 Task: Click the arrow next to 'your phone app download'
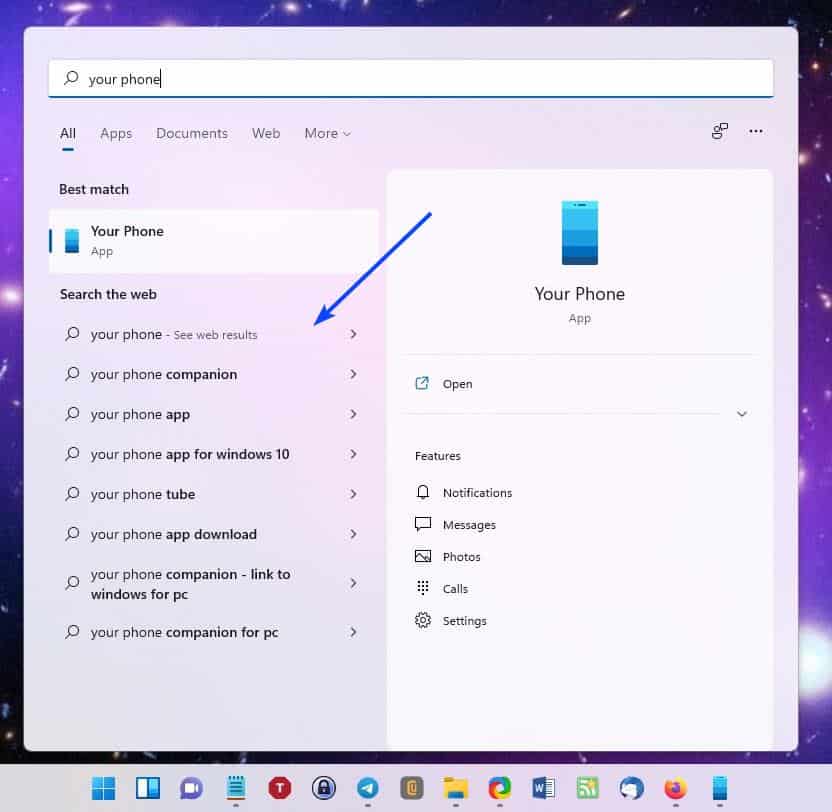tap(353, 534)
